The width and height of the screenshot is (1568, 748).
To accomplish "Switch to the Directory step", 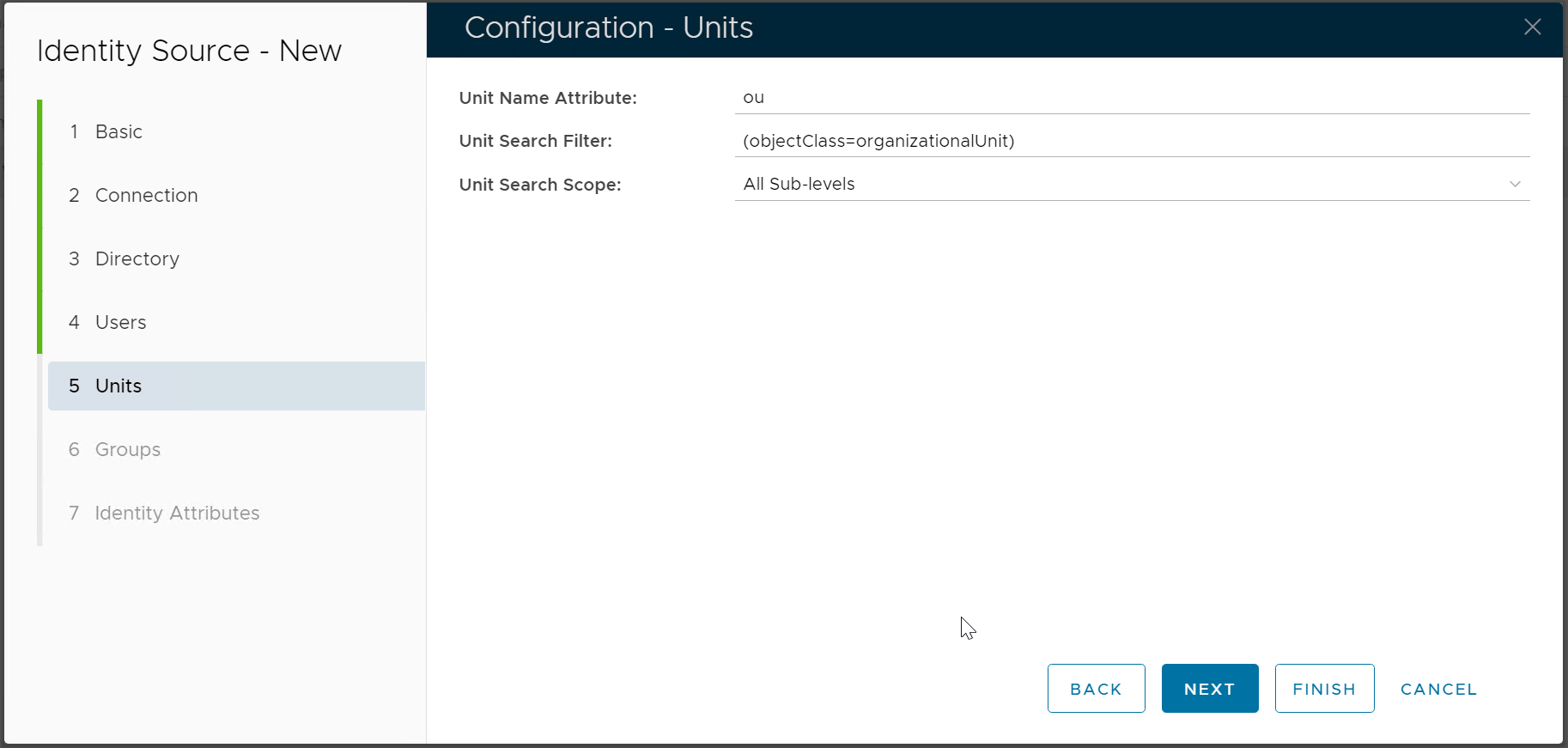I will coord(137,259).
